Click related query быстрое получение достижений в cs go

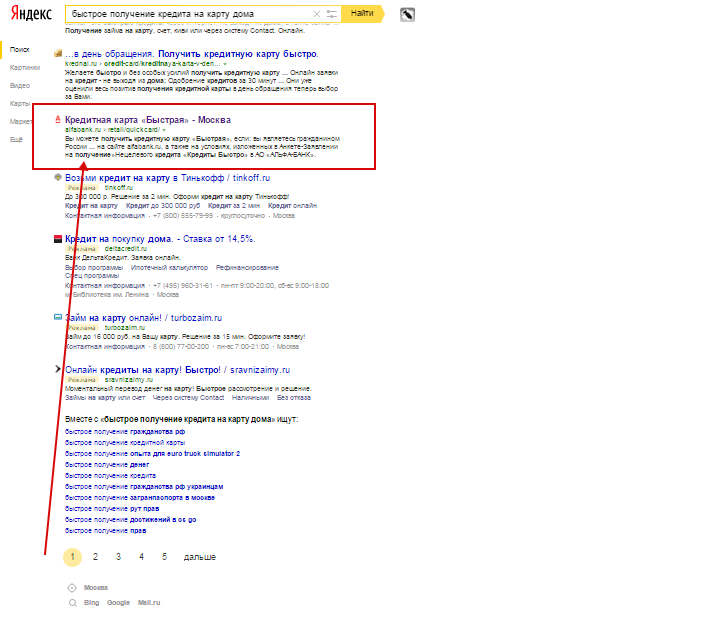pos(131,520)
